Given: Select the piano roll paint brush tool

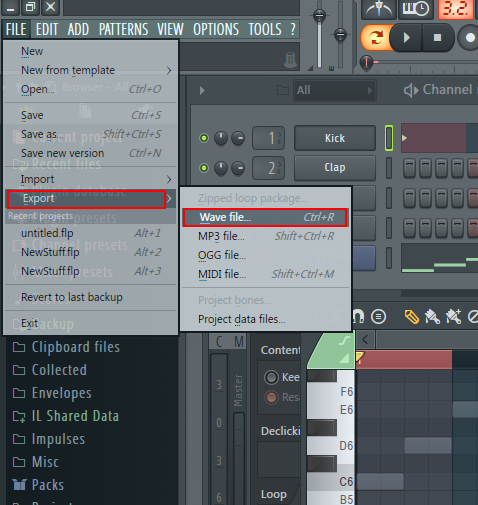Looking at the screenshot, I should [x=432, y=317].
